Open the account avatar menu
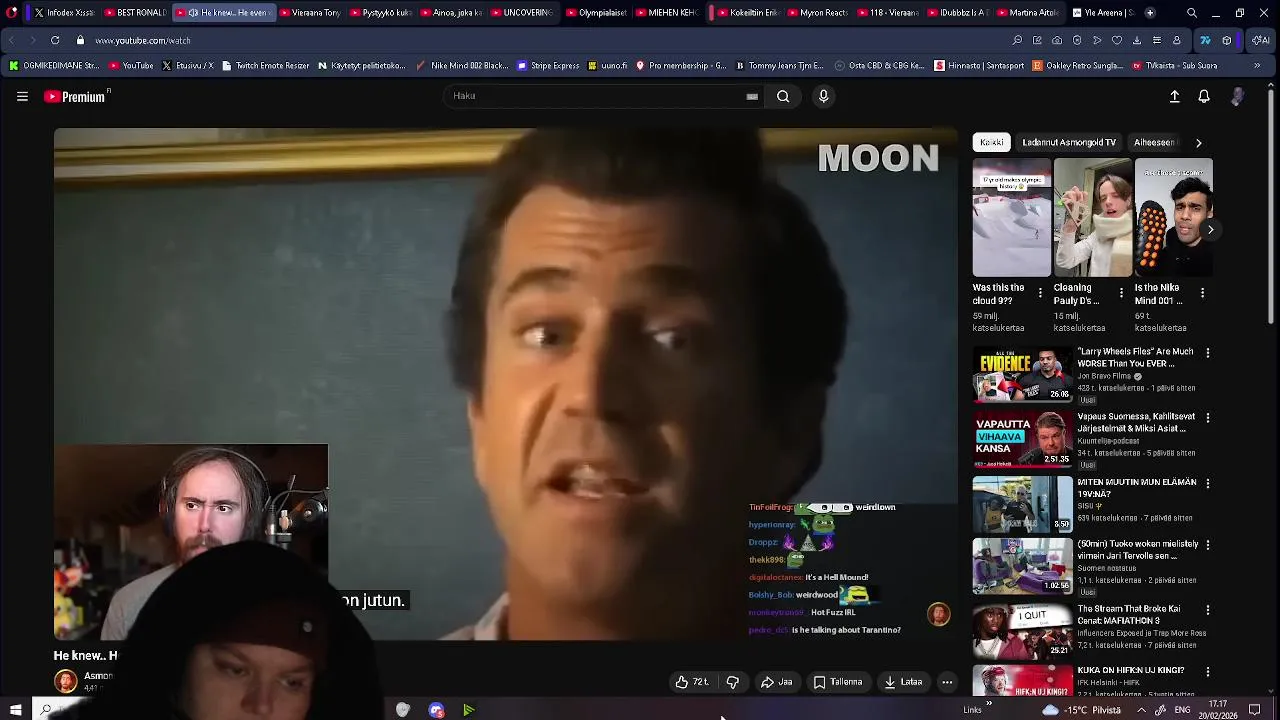Image resolution: width=1280 pixels, height=720 pixels. pyautogui.click(x=1238, y=97)
